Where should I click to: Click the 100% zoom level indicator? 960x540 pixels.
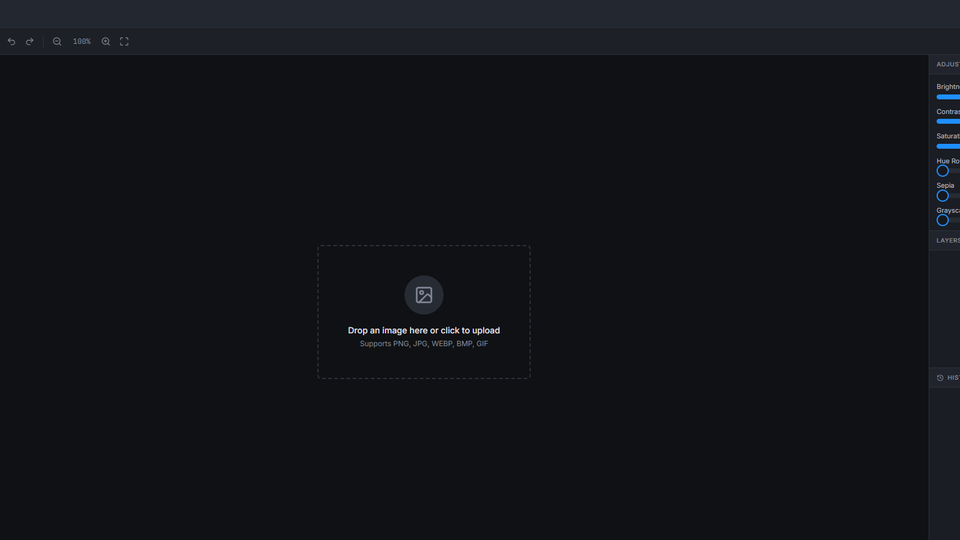(81, 42)
